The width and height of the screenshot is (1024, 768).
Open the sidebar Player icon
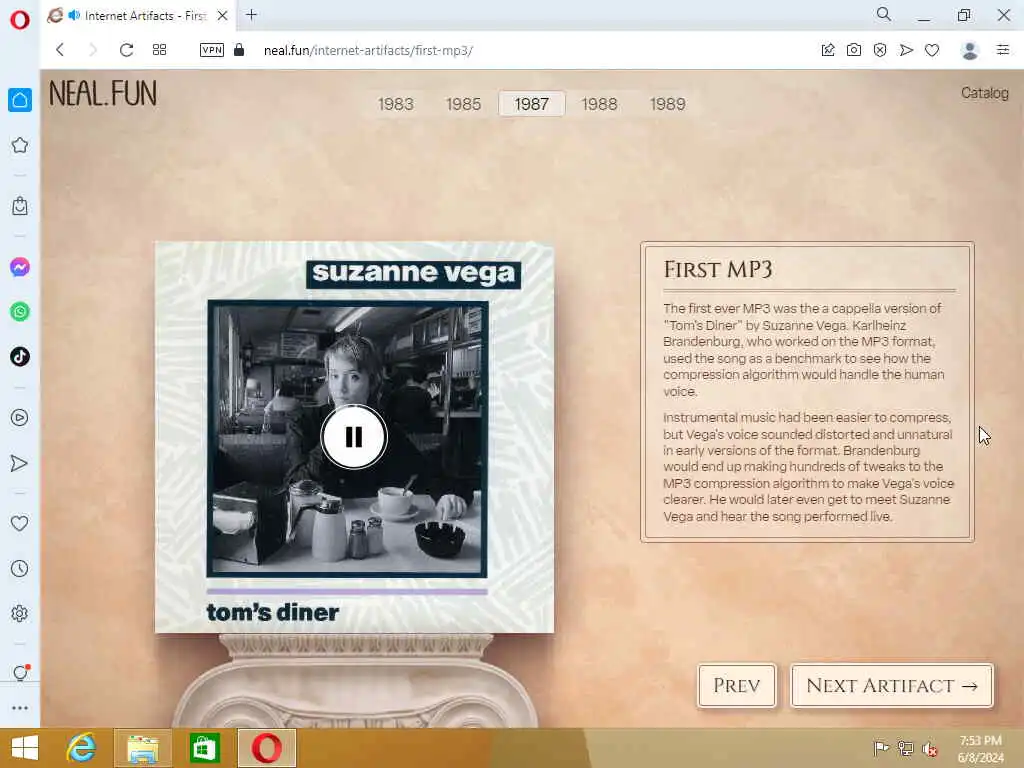(x=20, y=418)
